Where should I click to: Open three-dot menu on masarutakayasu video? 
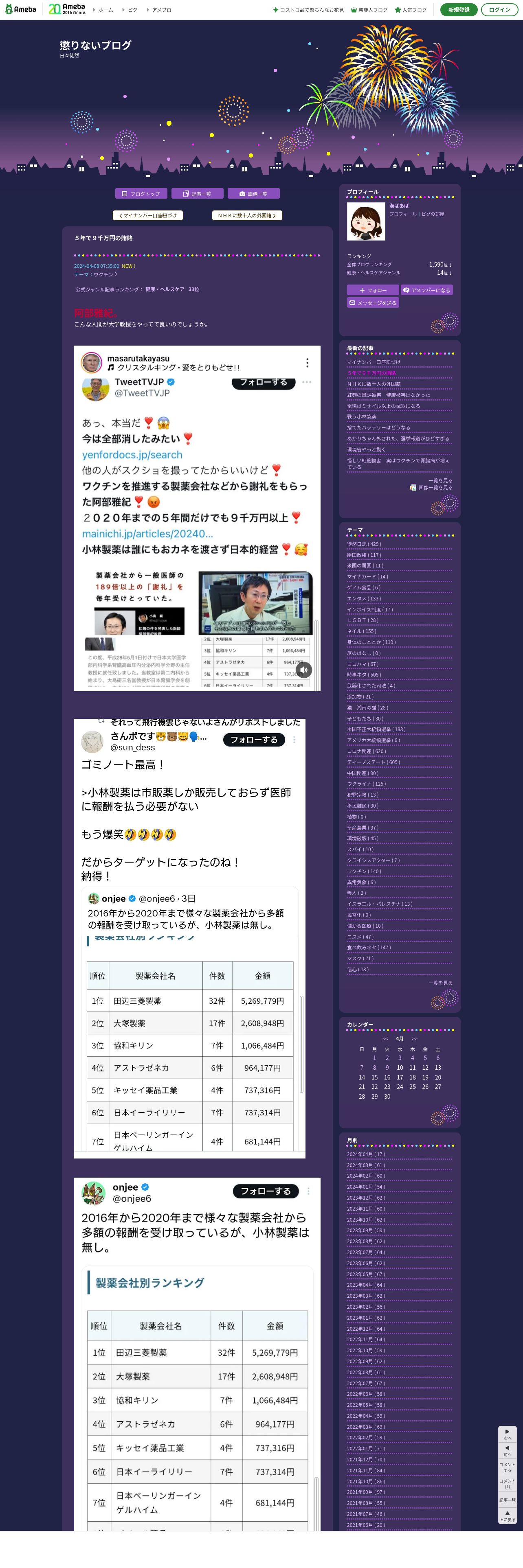[307, 363]
